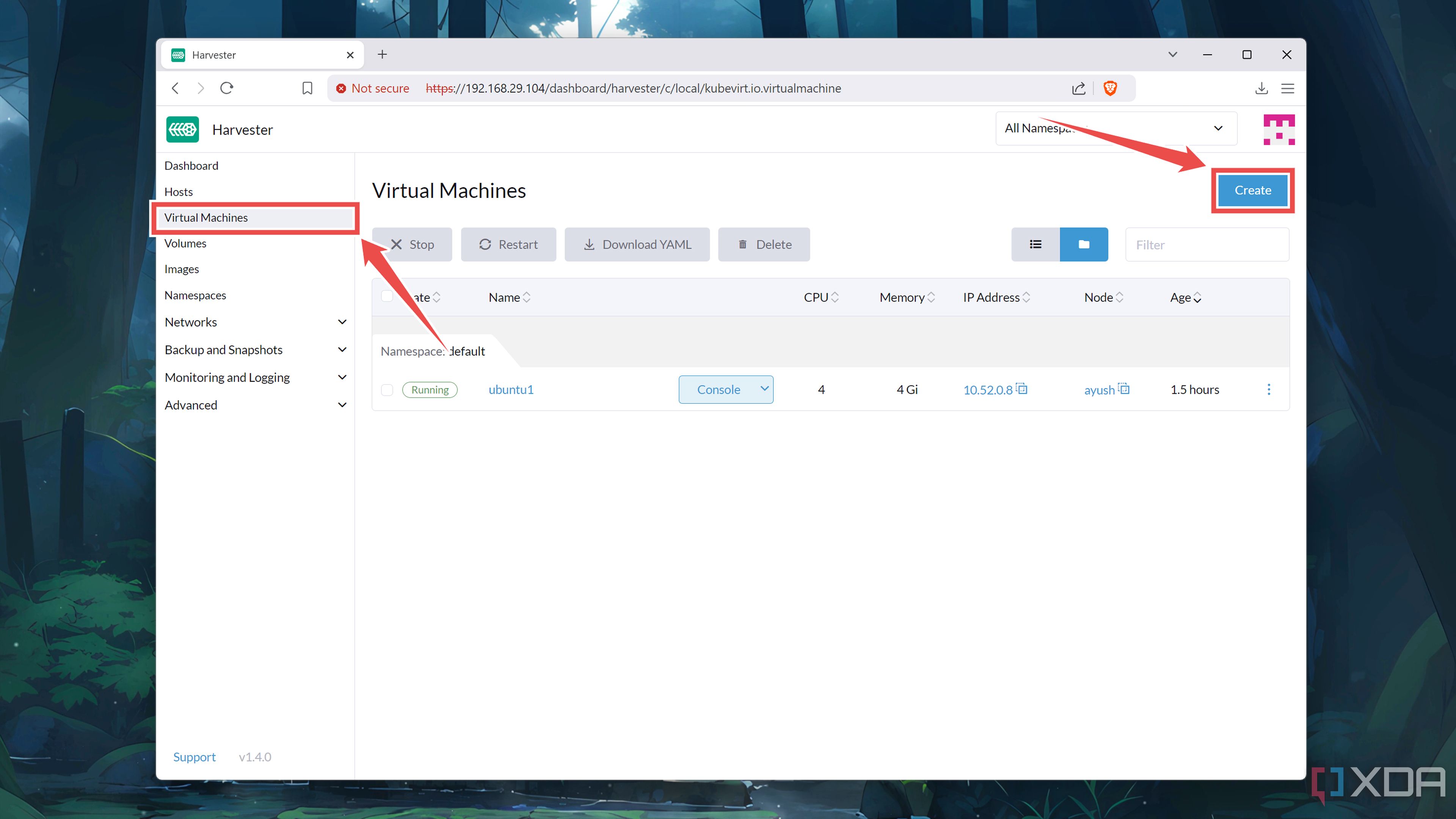Click the 1.5 hours age value
Image resolution: width=1456 pixels, height=819 pixels.
pyautogui.click(x=1194, y=389)
